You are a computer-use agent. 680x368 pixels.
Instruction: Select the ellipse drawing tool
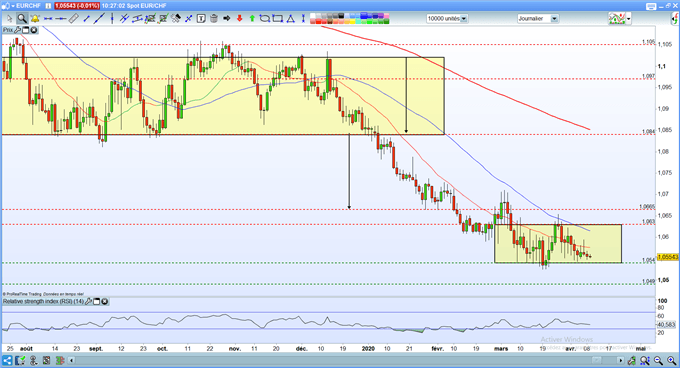pyautogui.click(x=264, y=19)
